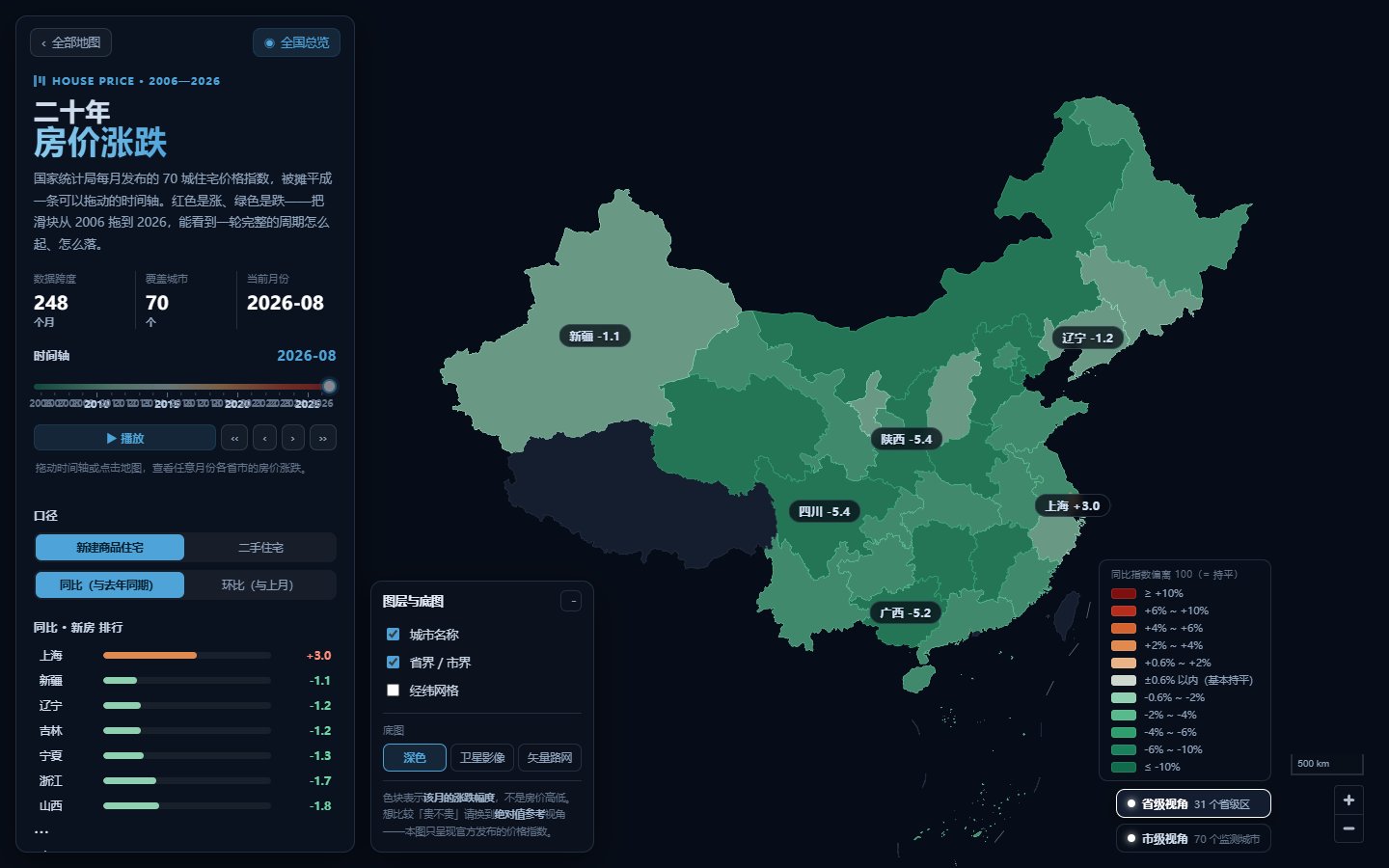Viewport: 1389px width, 868px height.
Task: Switch to 市级视角 view
Action: coord(1193,838)
